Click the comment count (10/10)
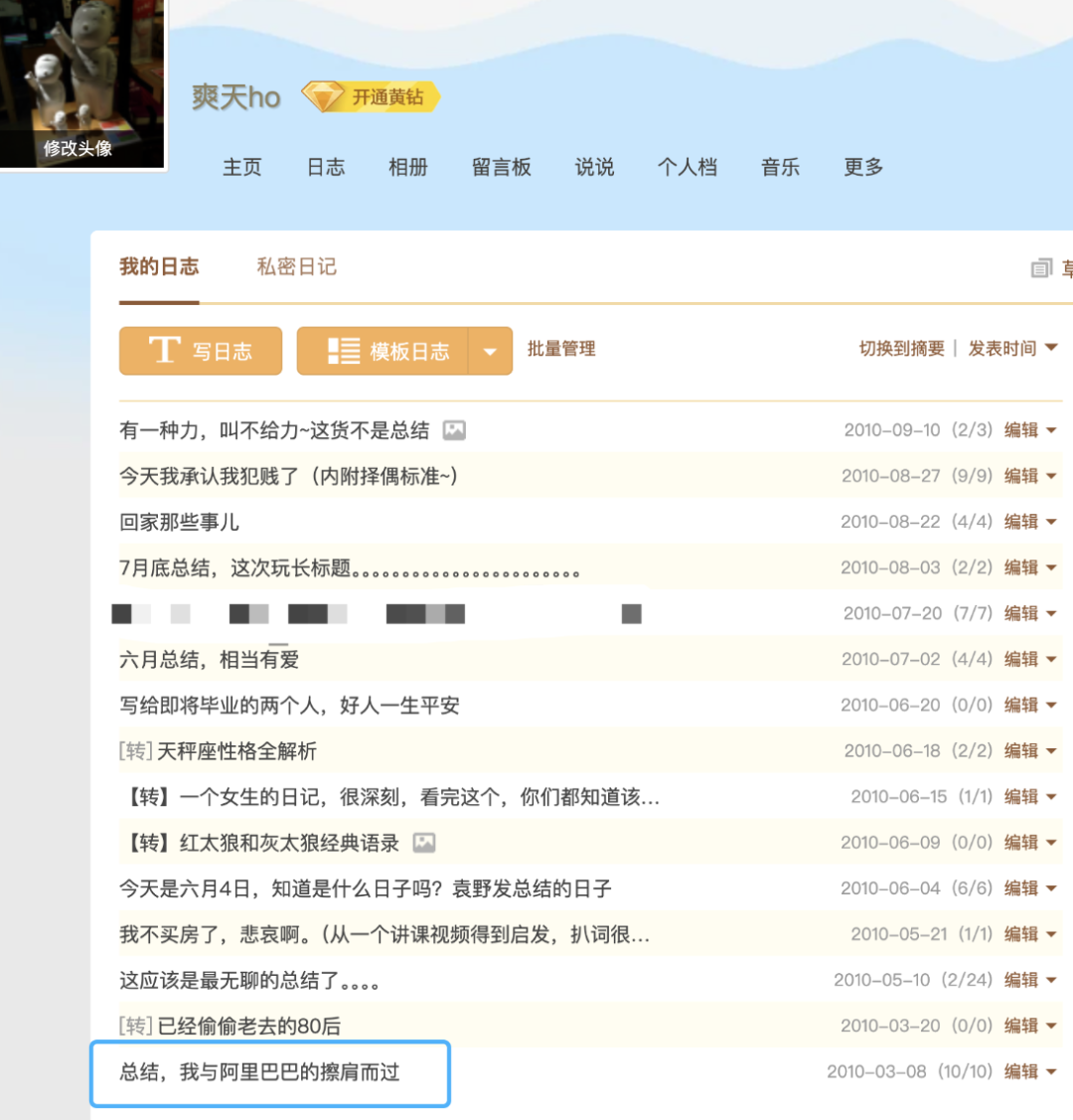 965,1071
